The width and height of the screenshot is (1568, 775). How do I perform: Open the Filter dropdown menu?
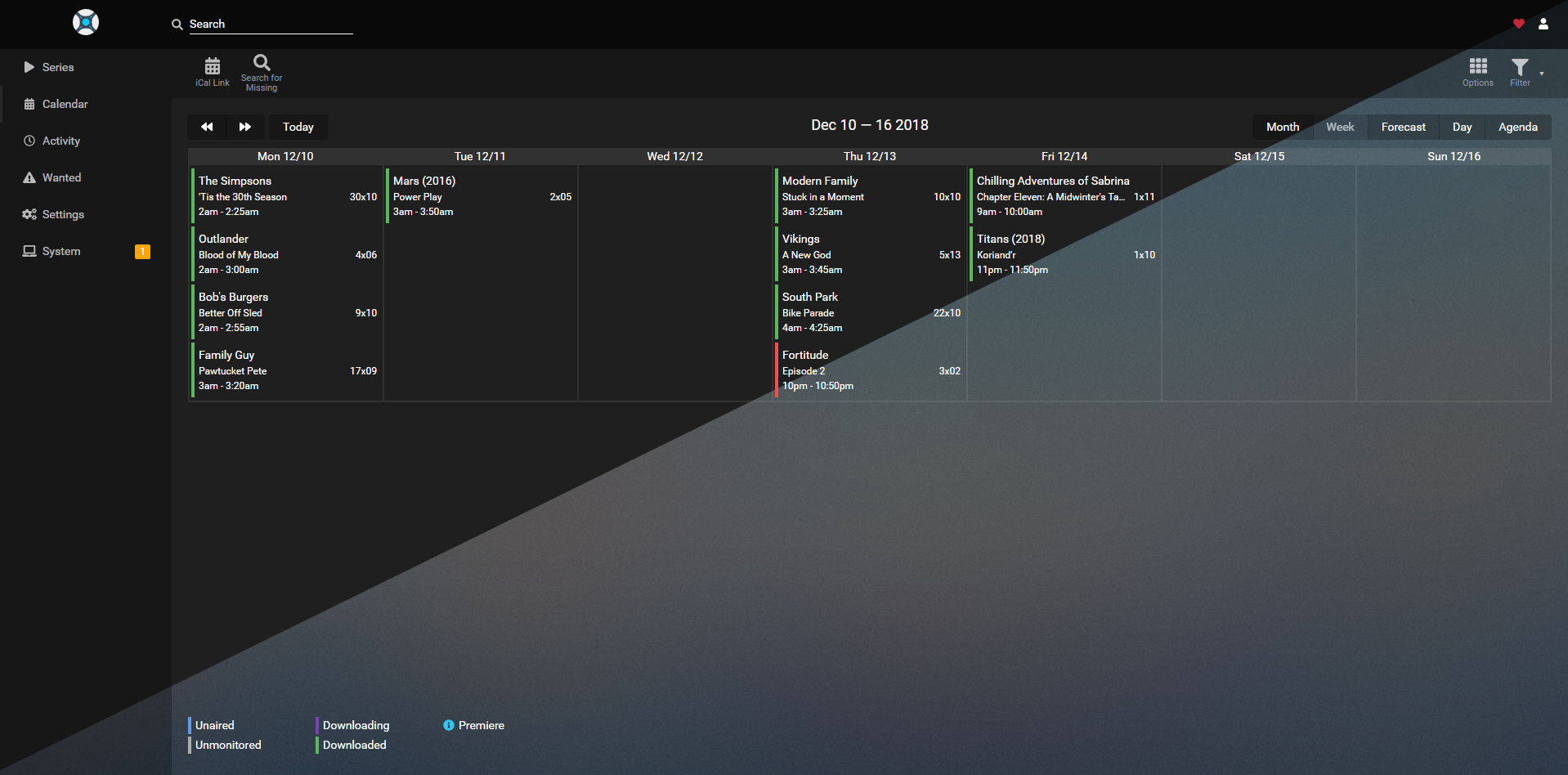[x=1521, y=71]
